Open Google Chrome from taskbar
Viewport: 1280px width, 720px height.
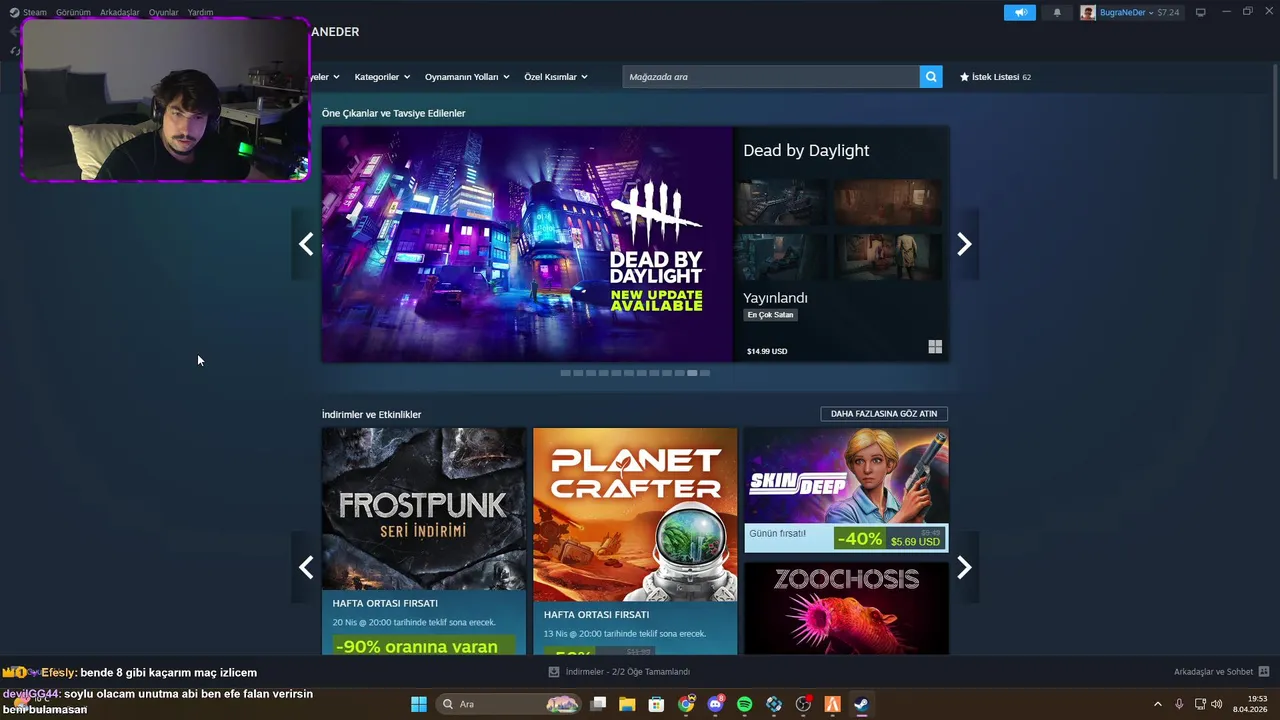(x=686, y=704)
